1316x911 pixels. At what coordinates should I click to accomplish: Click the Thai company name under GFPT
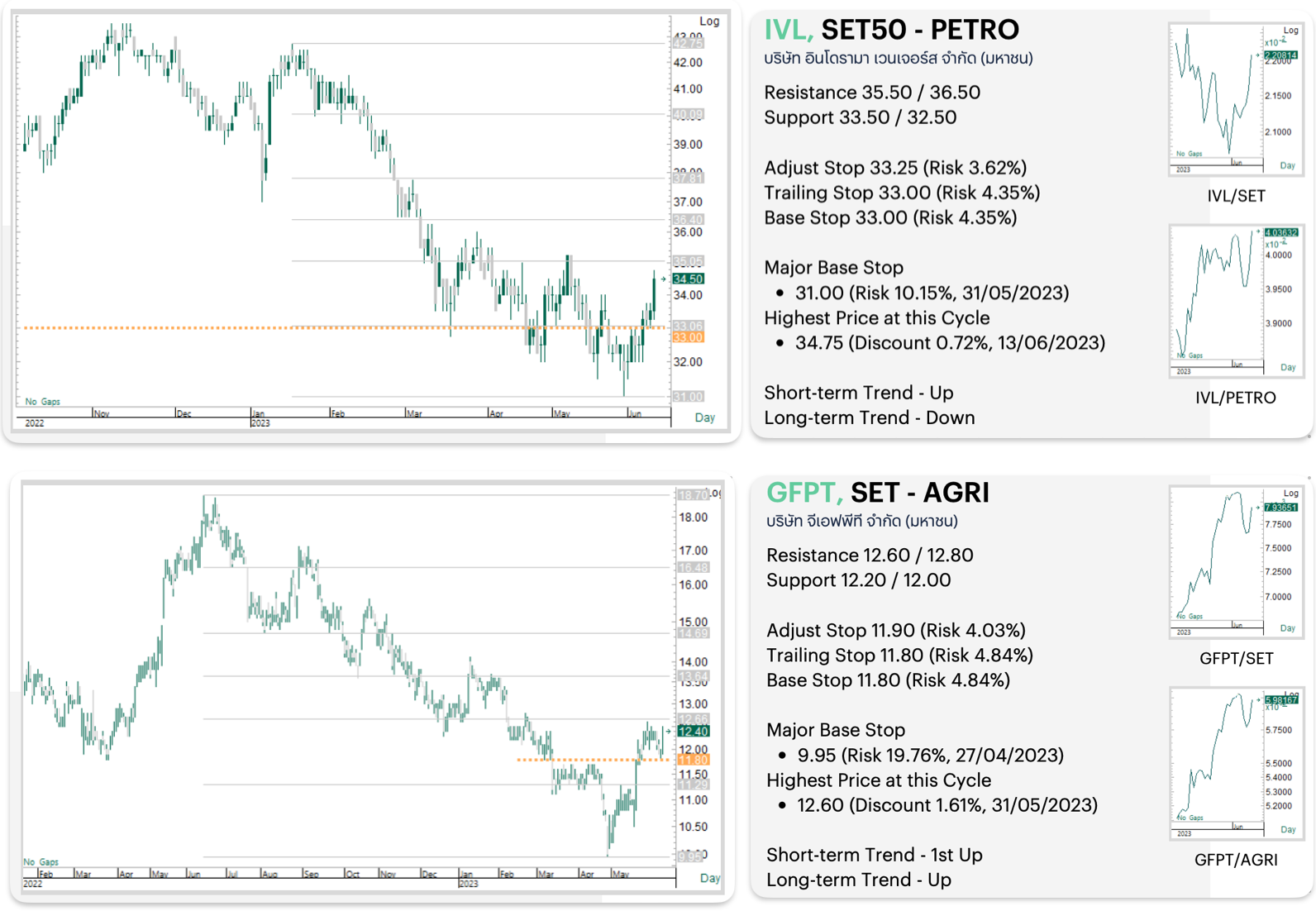[x=862, y=522]
